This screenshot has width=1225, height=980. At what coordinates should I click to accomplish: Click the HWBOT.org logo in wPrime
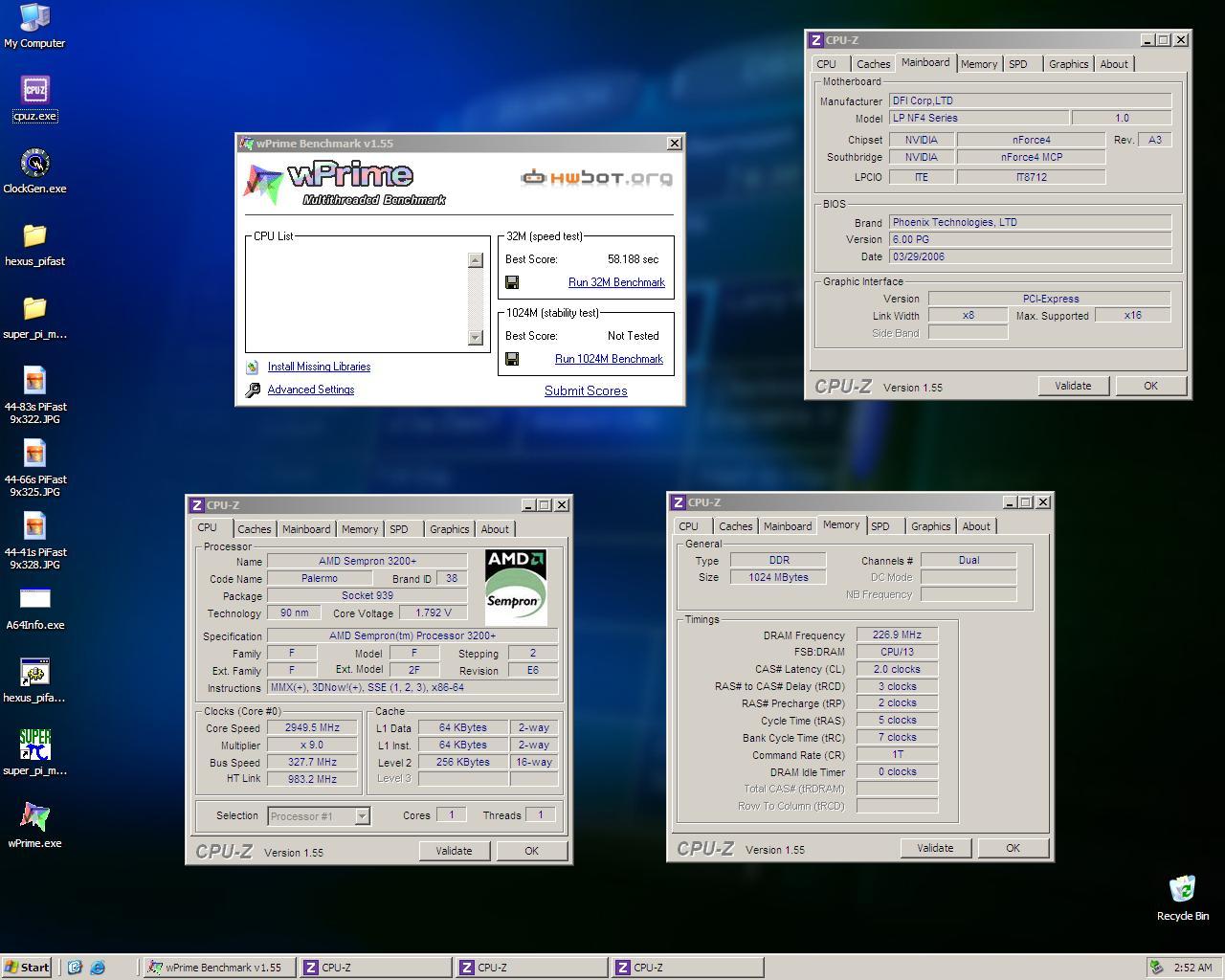click(x=596, y=177)
